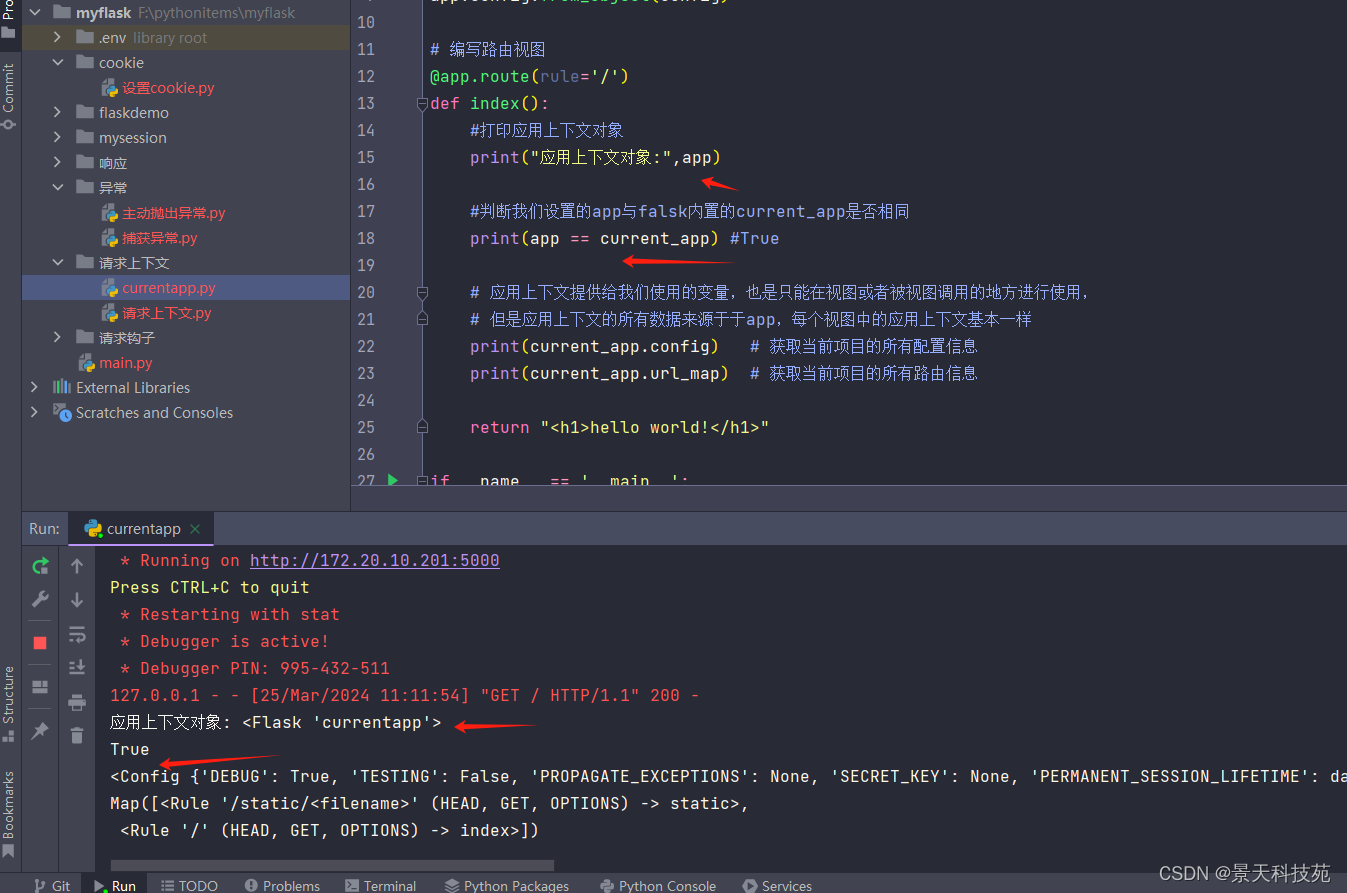This screenshot has height=893, width=1347.
Task: Open main.py in project tree
Action: click(x=126, y=363)
